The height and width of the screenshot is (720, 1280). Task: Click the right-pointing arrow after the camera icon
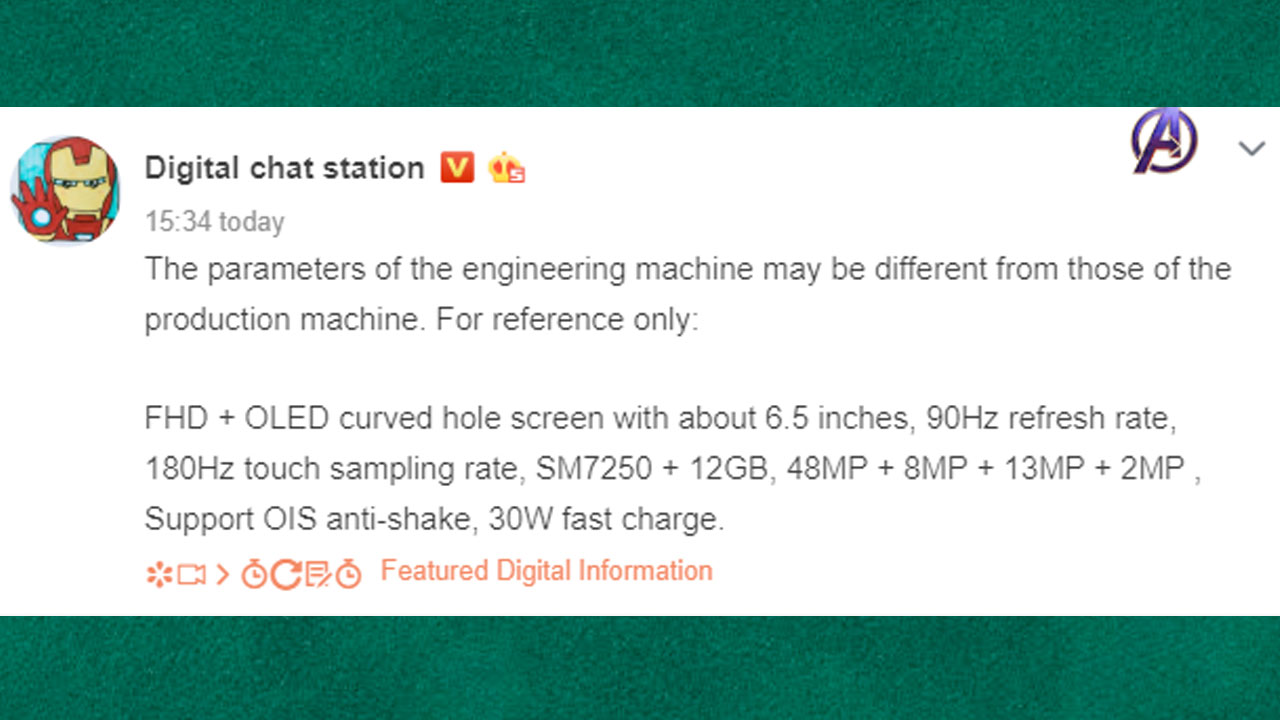(x=222, y=575)
